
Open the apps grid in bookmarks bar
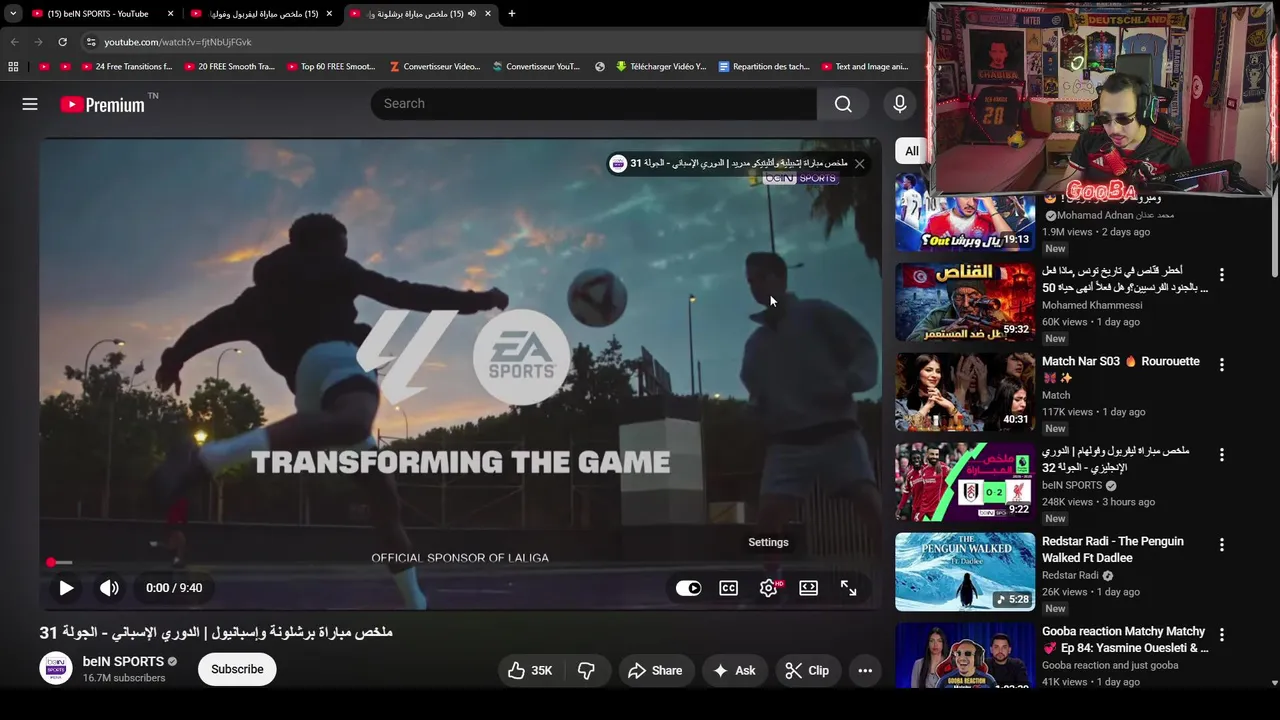pos(13,67)
